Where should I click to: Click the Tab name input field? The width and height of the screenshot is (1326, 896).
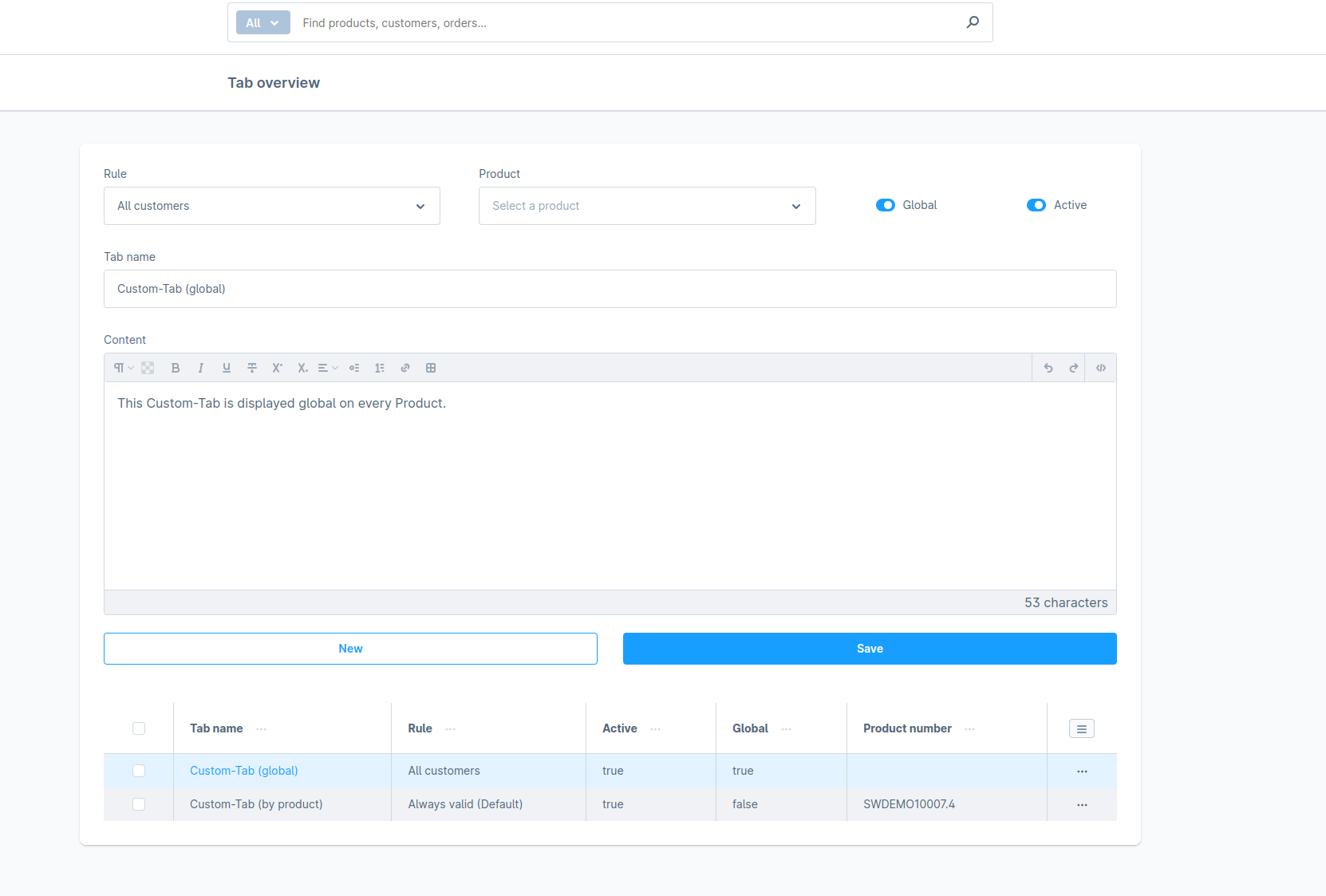pos(610,289)
